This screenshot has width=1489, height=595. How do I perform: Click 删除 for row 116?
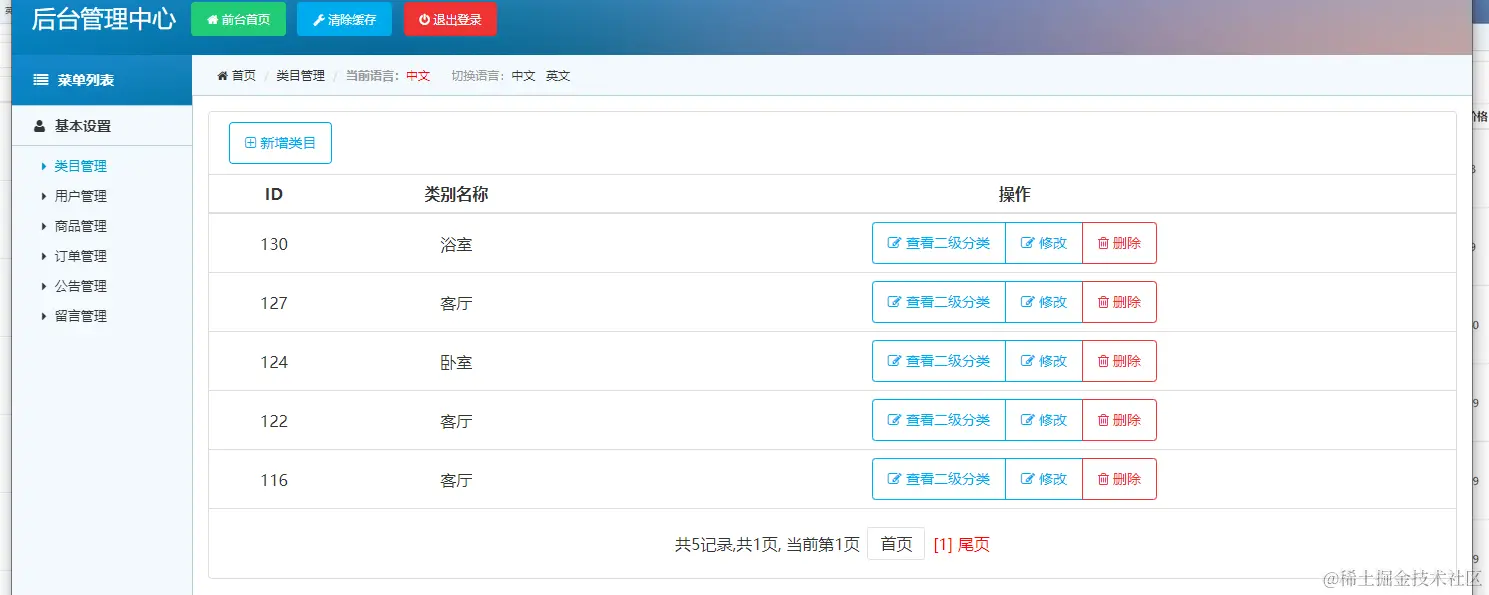[x=1120, y=479]
